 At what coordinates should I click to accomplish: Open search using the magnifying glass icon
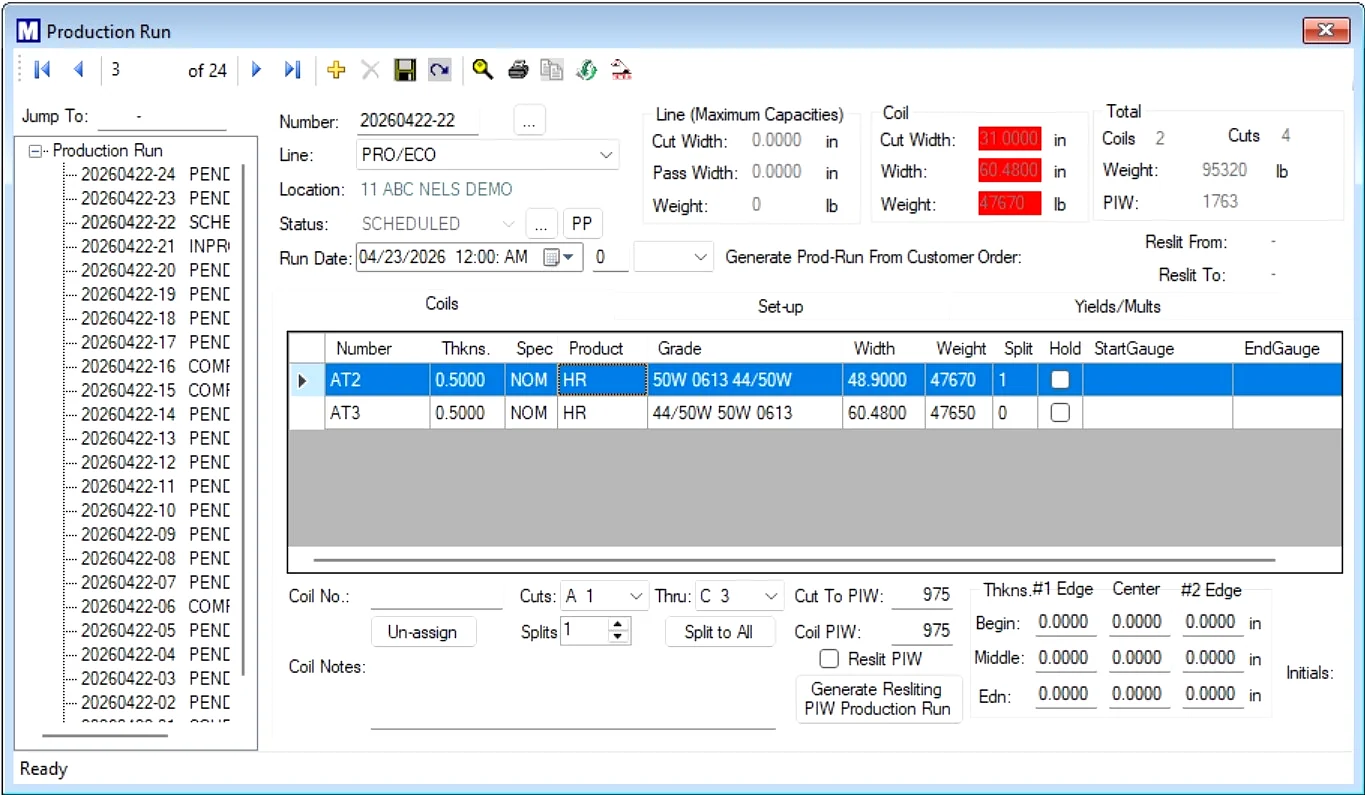point(483,69)
